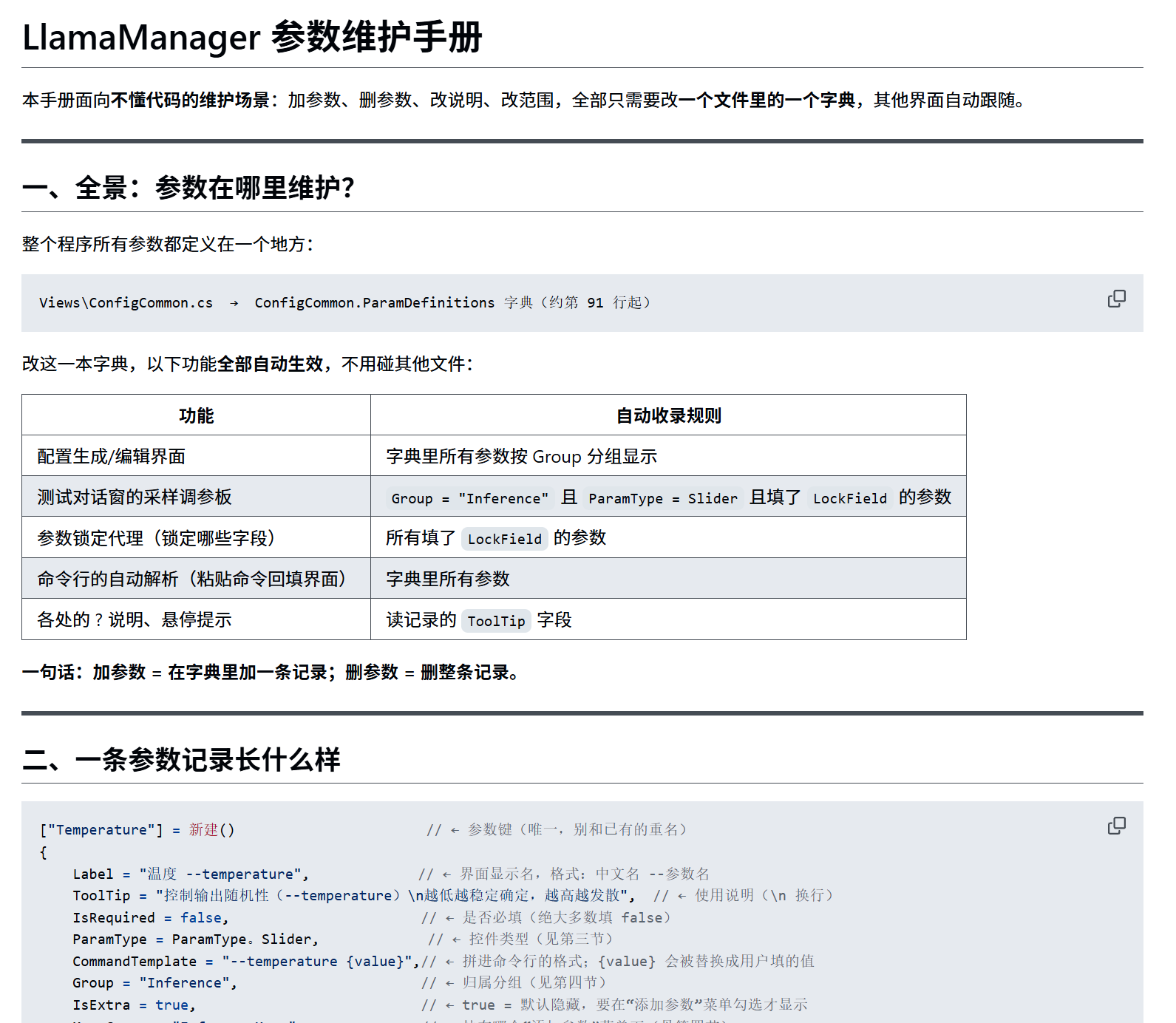Copy the Temperature parameter code block

coord(1116,826)
